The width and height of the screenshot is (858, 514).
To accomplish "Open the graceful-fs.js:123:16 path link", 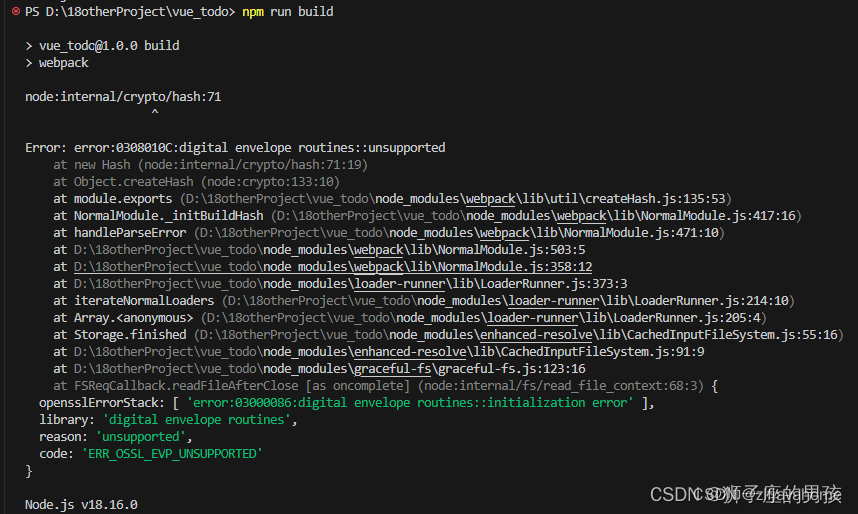I will click(x=329, y=368).
